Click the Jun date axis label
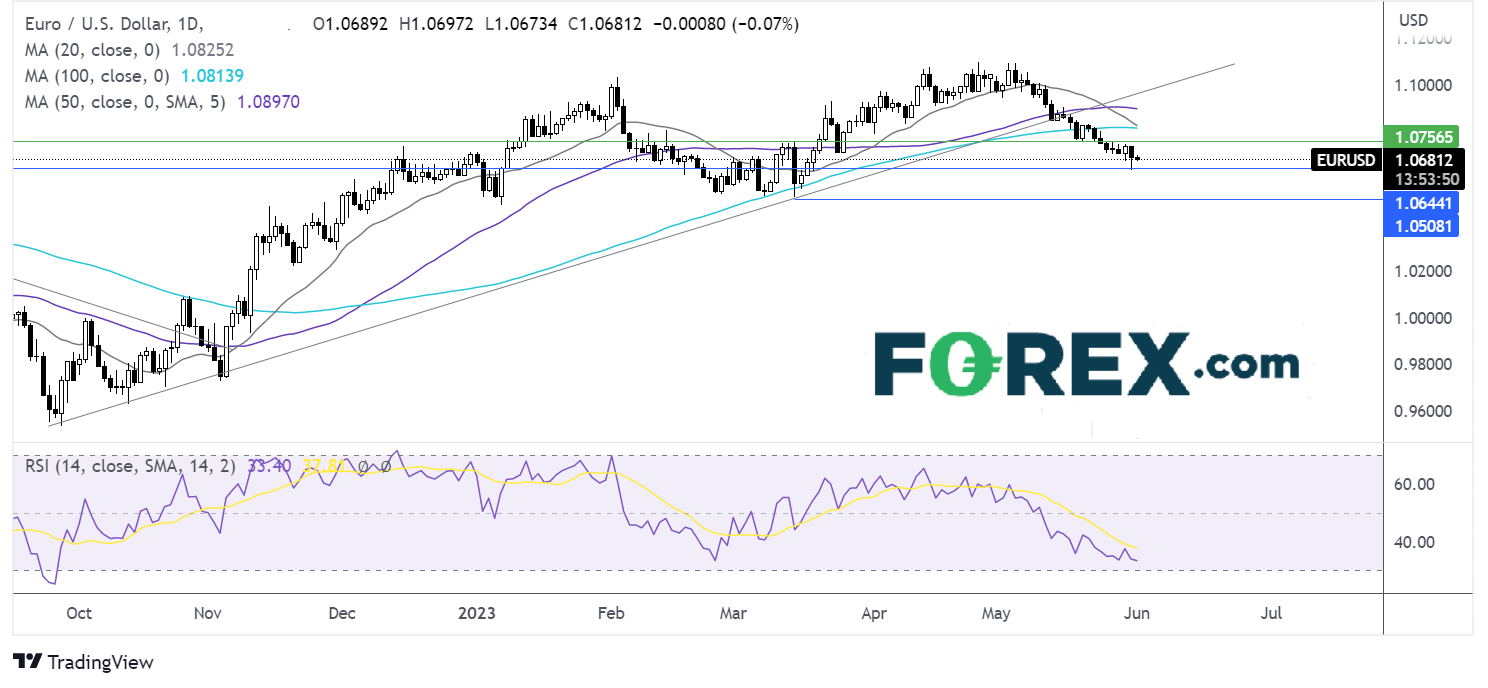 pos(1137,612)
